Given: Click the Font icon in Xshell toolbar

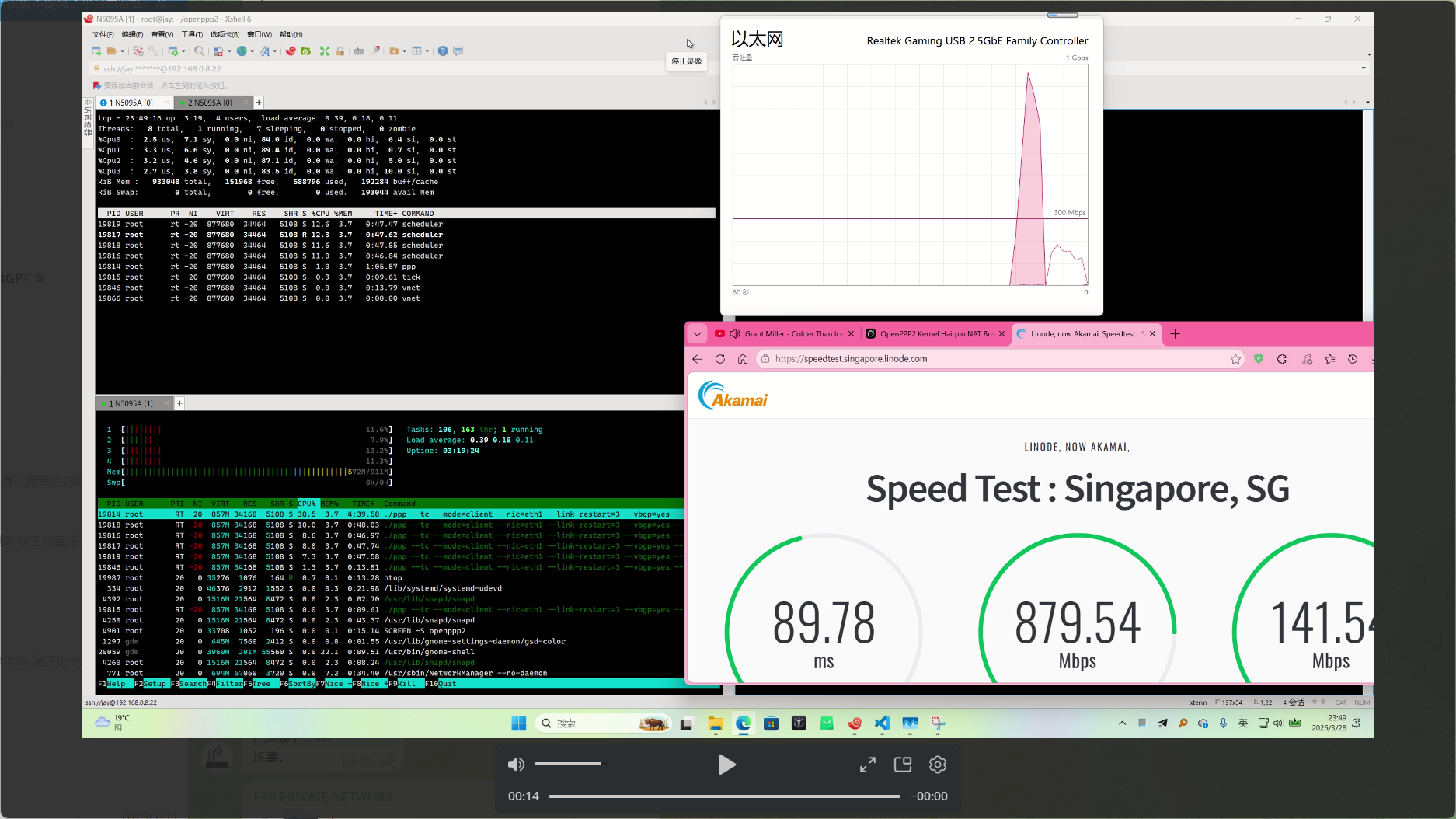Looking at the screenshot, I should 265,51.
